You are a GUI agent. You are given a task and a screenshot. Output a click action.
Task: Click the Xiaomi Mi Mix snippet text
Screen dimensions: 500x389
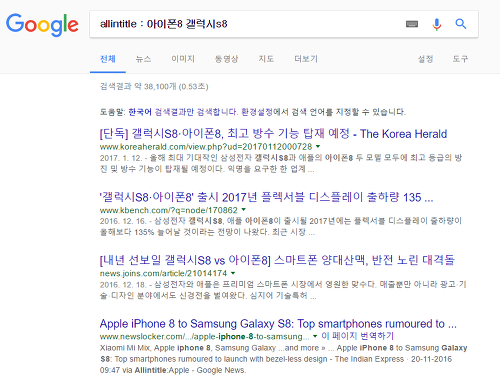click(283, 359)
